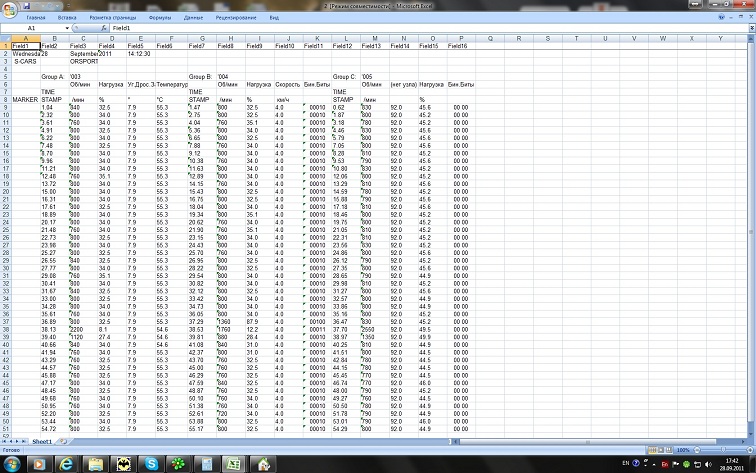Click the fx insert function icon

pyautogui.click(x=104, y=28)
